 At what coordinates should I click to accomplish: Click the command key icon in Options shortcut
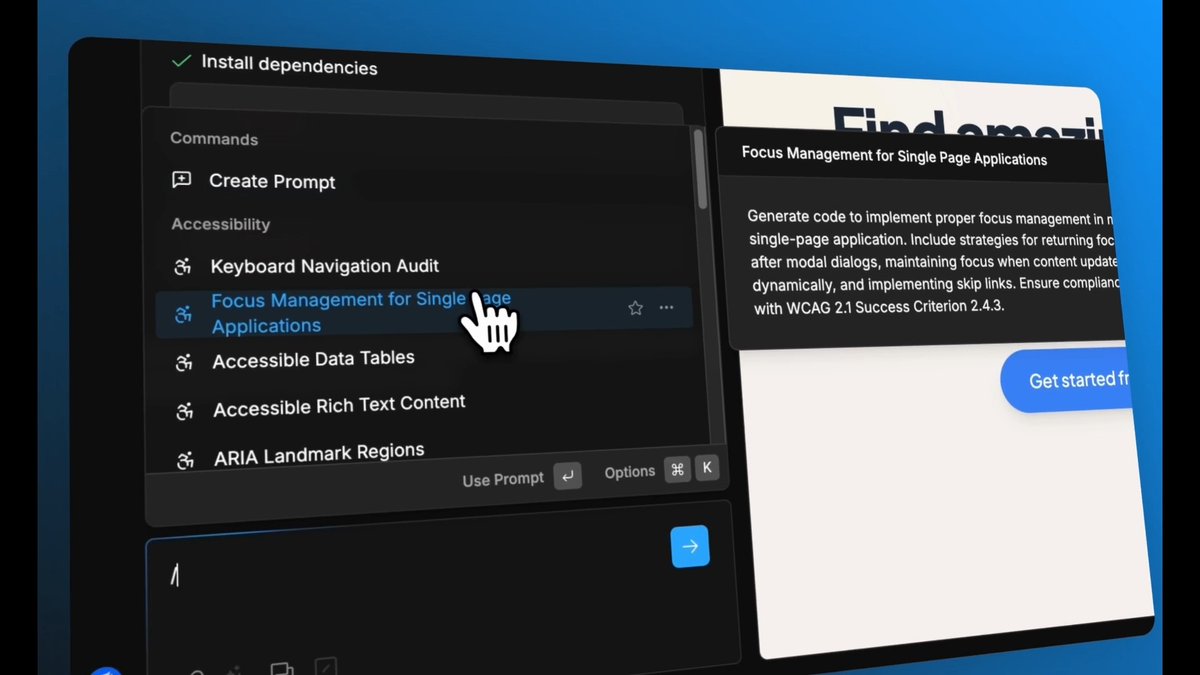pos(678,469)
